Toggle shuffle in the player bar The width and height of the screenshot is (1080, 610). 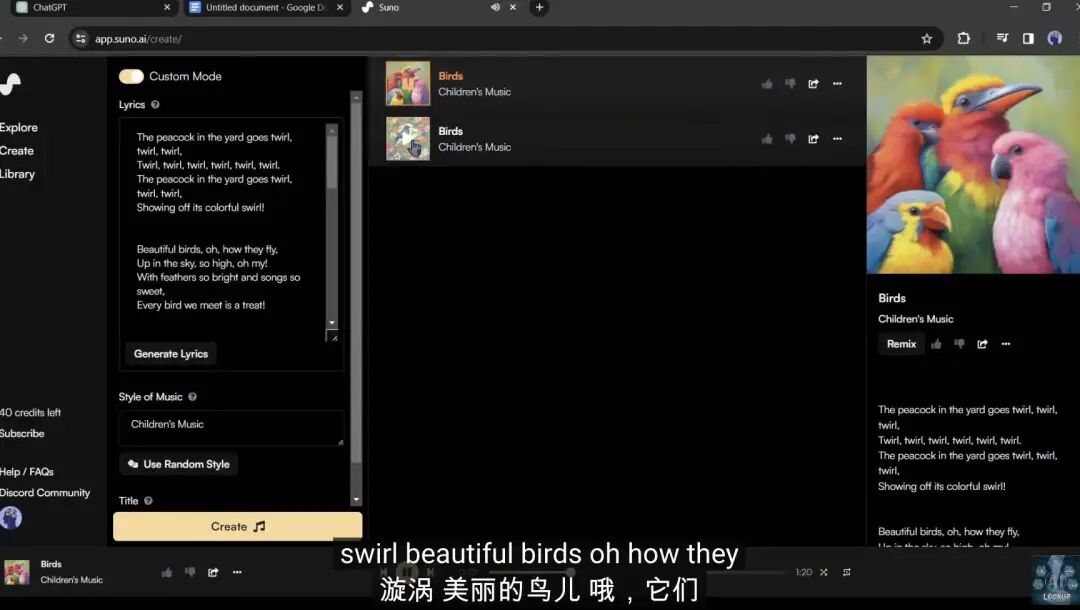pyautogui.click(x=824, y=572)
